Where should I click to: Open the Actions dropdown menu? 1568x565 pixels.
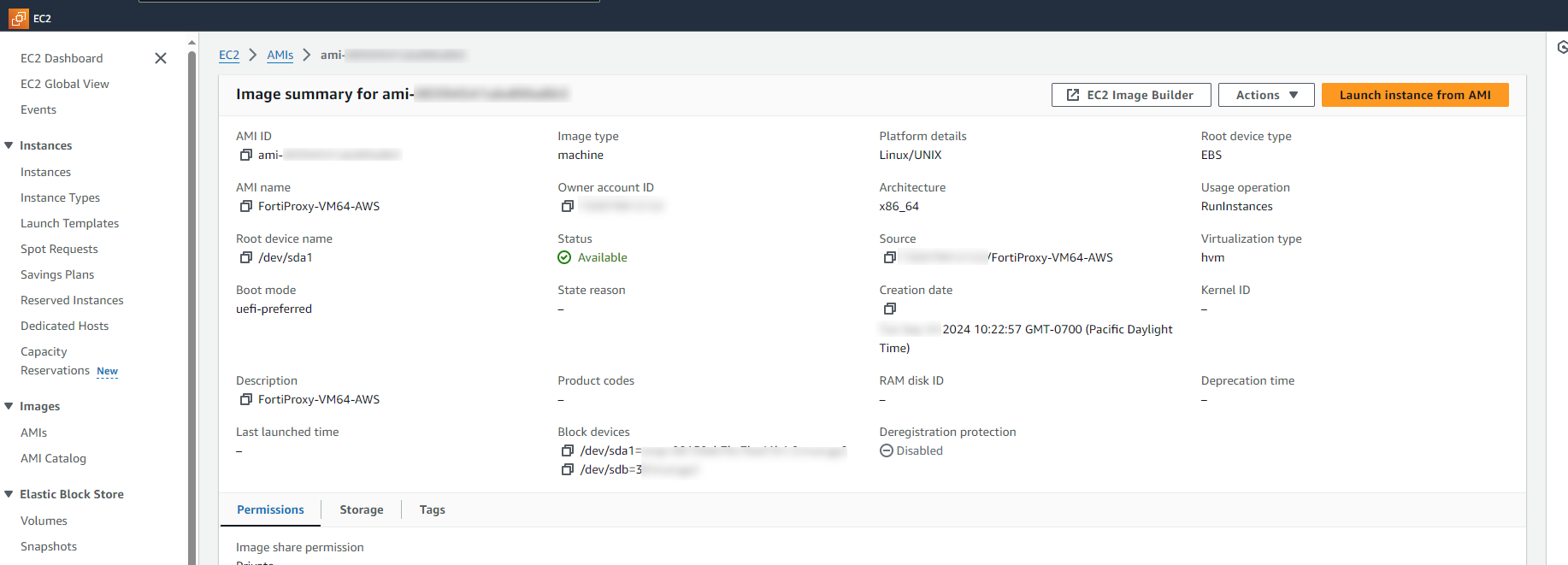(1266, 95)
